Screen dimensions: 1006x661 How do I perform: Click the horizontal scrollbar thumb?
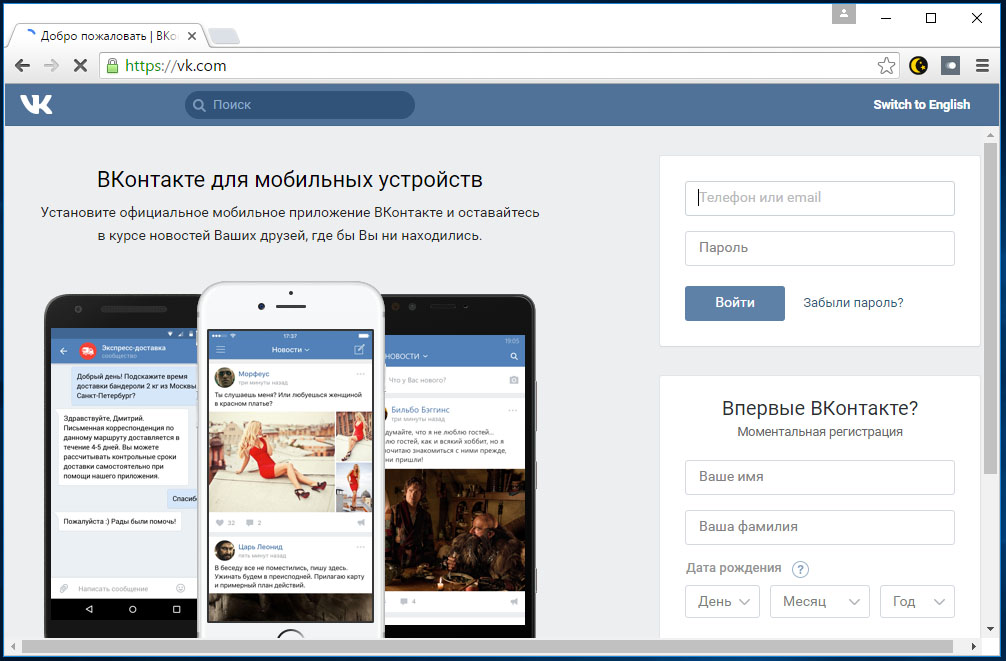pyautogui.click(x=487, y=646)
